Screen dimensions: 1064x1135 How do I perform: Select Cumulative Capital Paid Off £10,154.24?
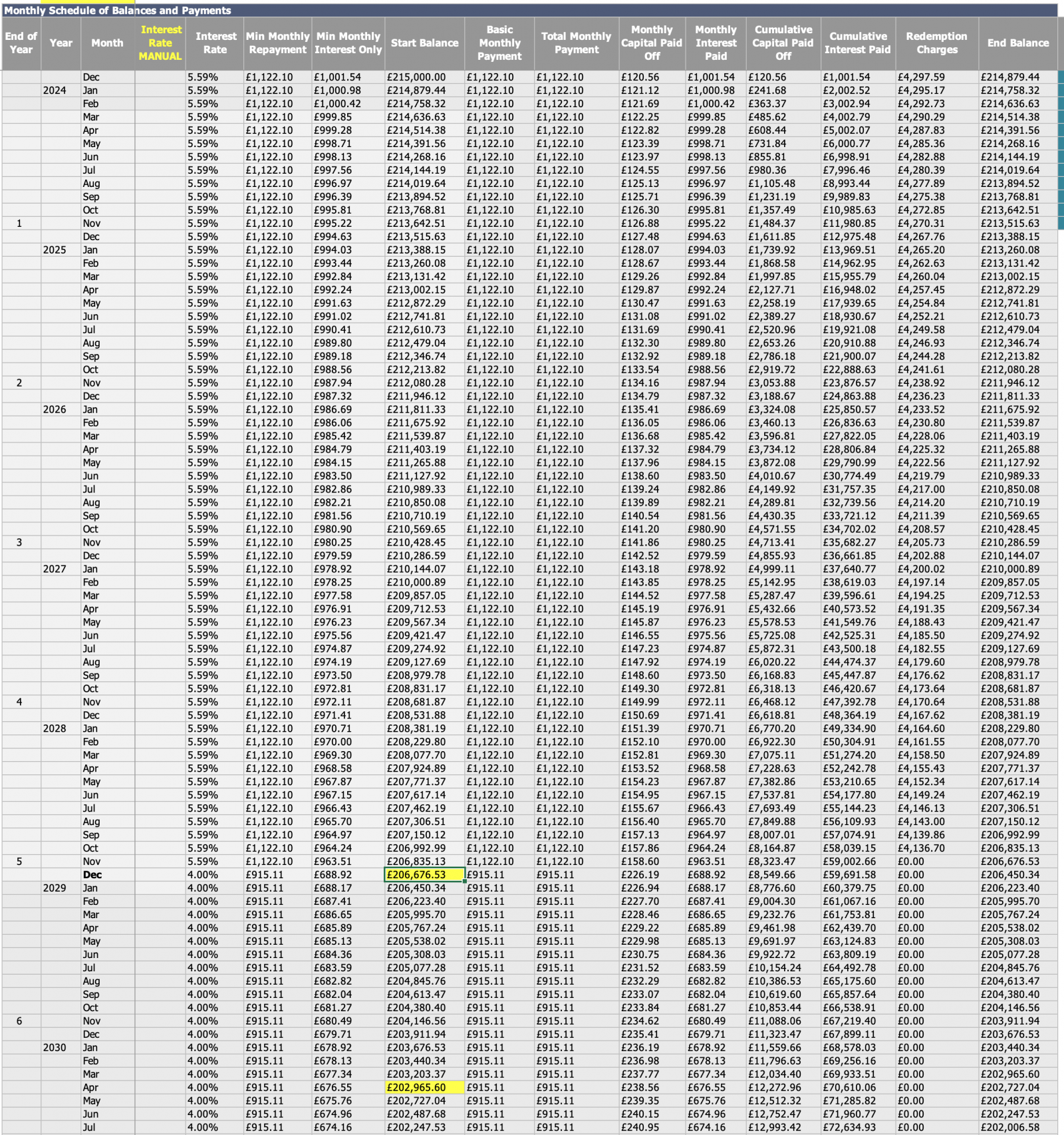click(783, 968)
